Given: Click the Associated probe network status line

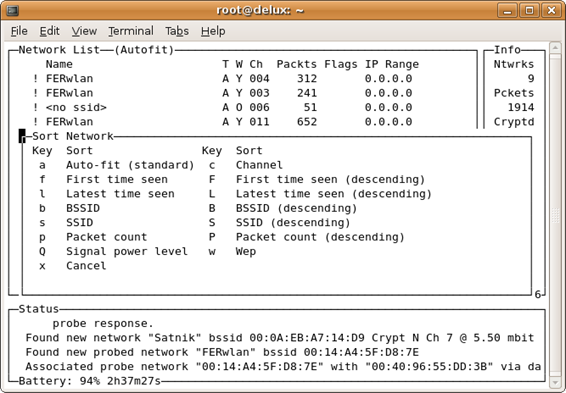Looking at the screenshot, I should tap(283, 367).
